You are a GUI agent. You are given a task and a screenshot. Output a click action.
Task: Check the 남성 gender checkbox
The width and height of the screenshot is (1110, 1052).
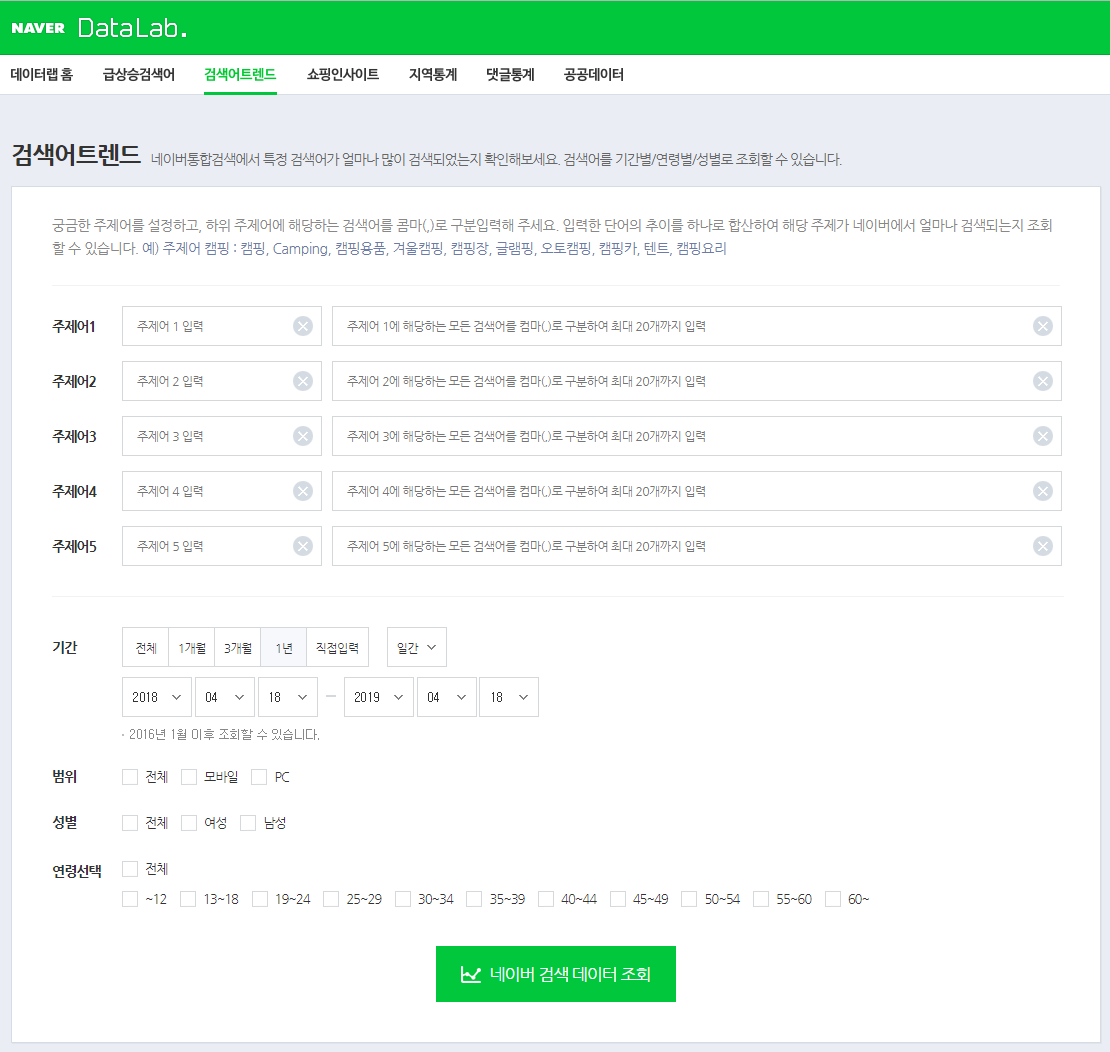(248, 823)
